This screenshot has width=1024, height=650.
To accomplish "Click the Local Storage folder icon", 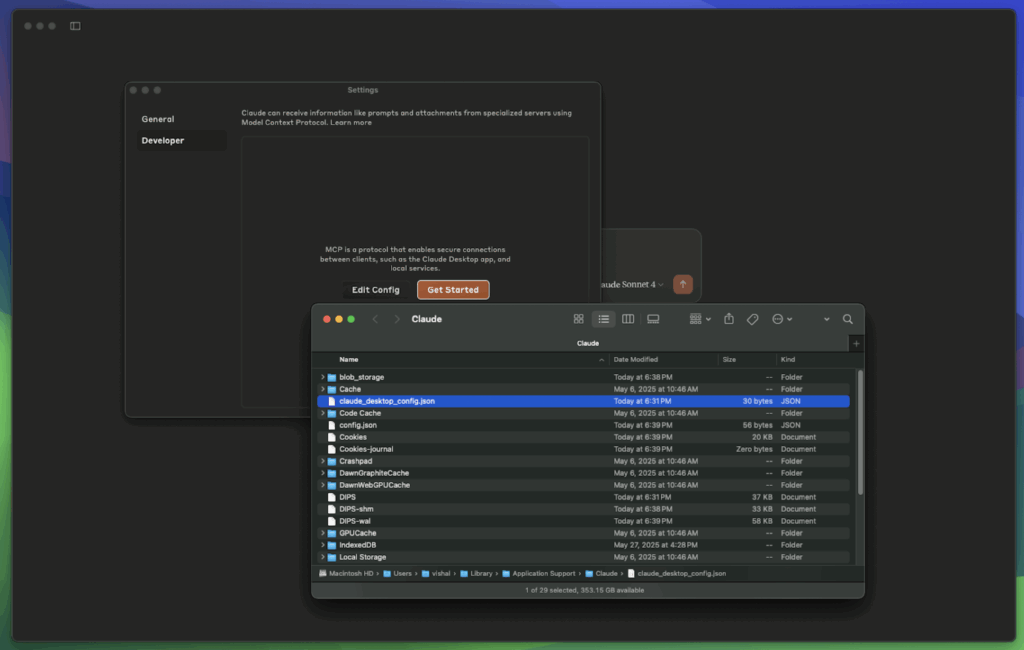I will pyautogui.click(x=332, y=557).
